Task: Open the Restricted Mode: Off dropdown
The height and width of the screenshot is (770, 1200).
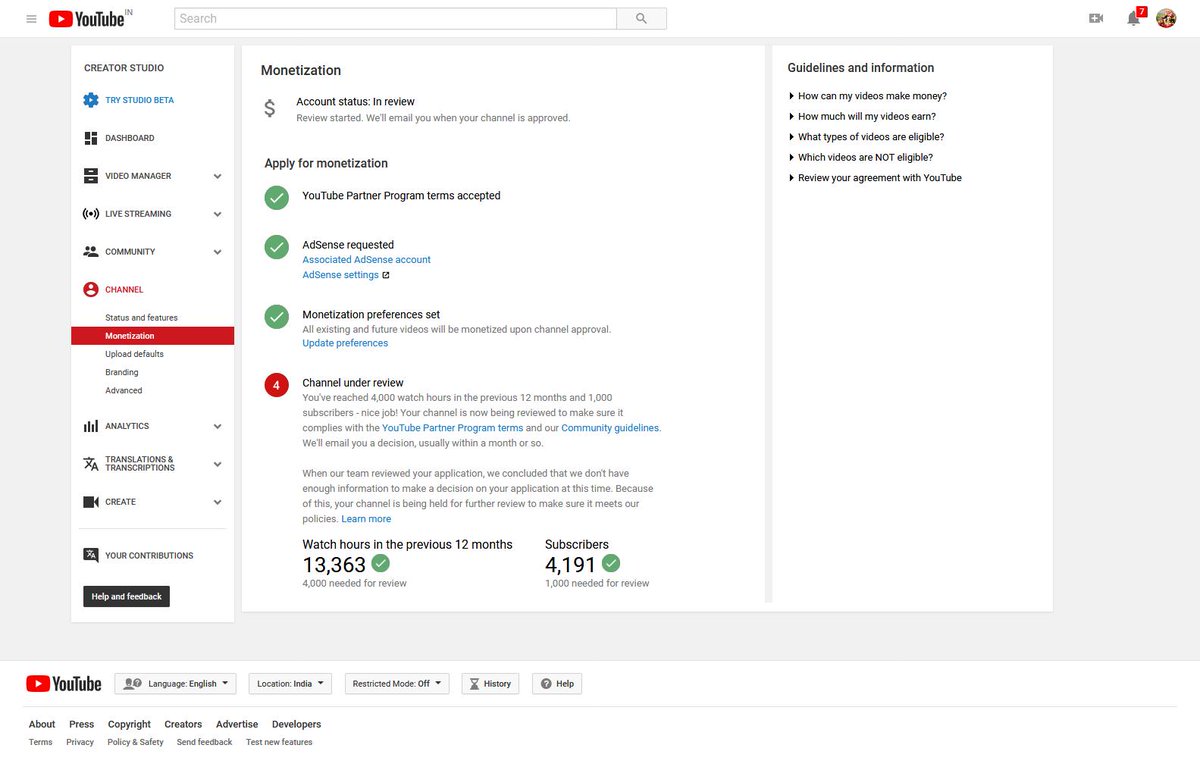Action: [397, 684]
